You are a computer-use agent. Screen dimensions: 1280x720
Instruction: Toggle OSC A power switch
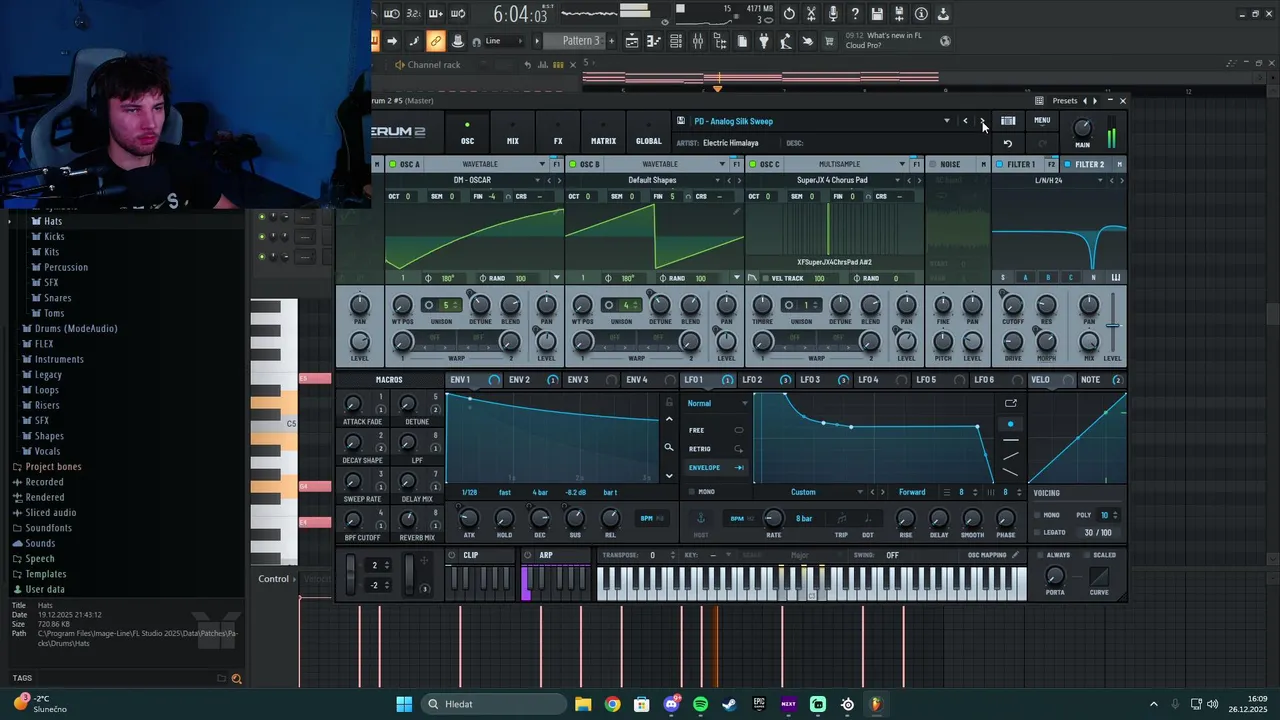click(x=393, y=164)
